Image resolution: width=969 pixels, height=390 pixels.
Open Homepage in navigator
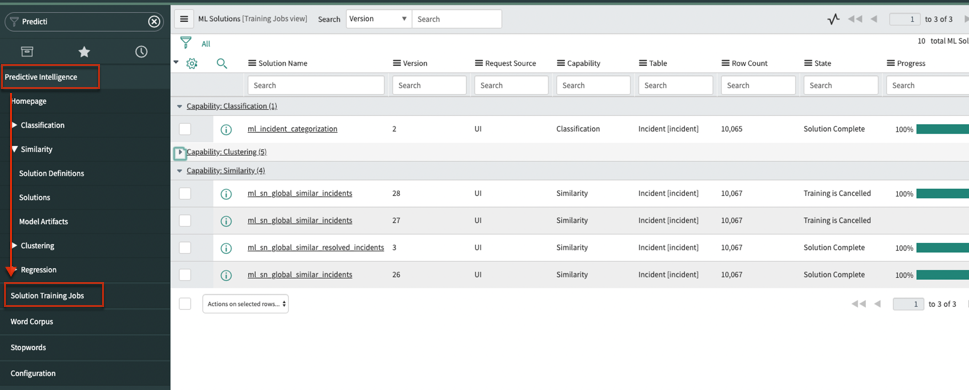pyautogui.click(x=28, y=101)
